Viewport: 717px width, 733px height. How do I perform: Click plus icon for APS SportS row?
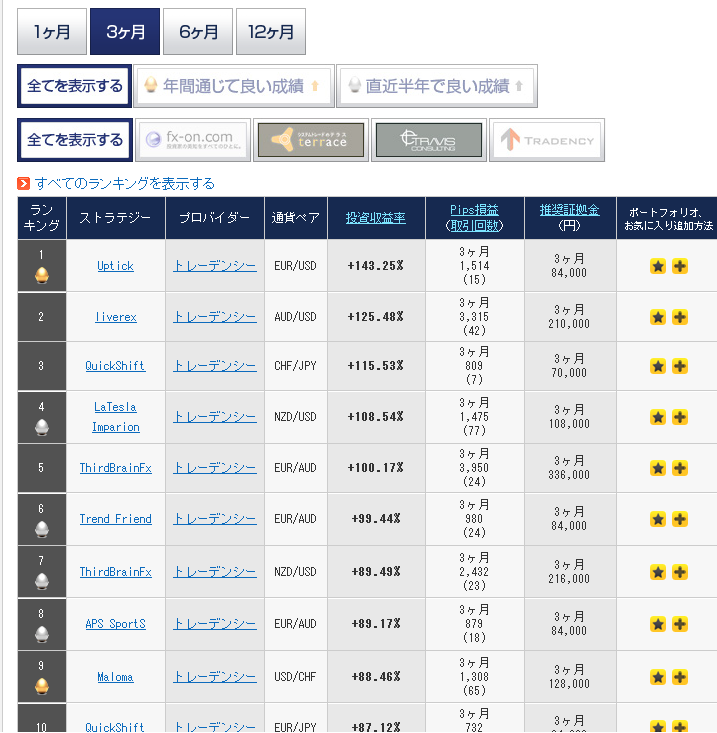pyautogui.click(x=679, y=624)
